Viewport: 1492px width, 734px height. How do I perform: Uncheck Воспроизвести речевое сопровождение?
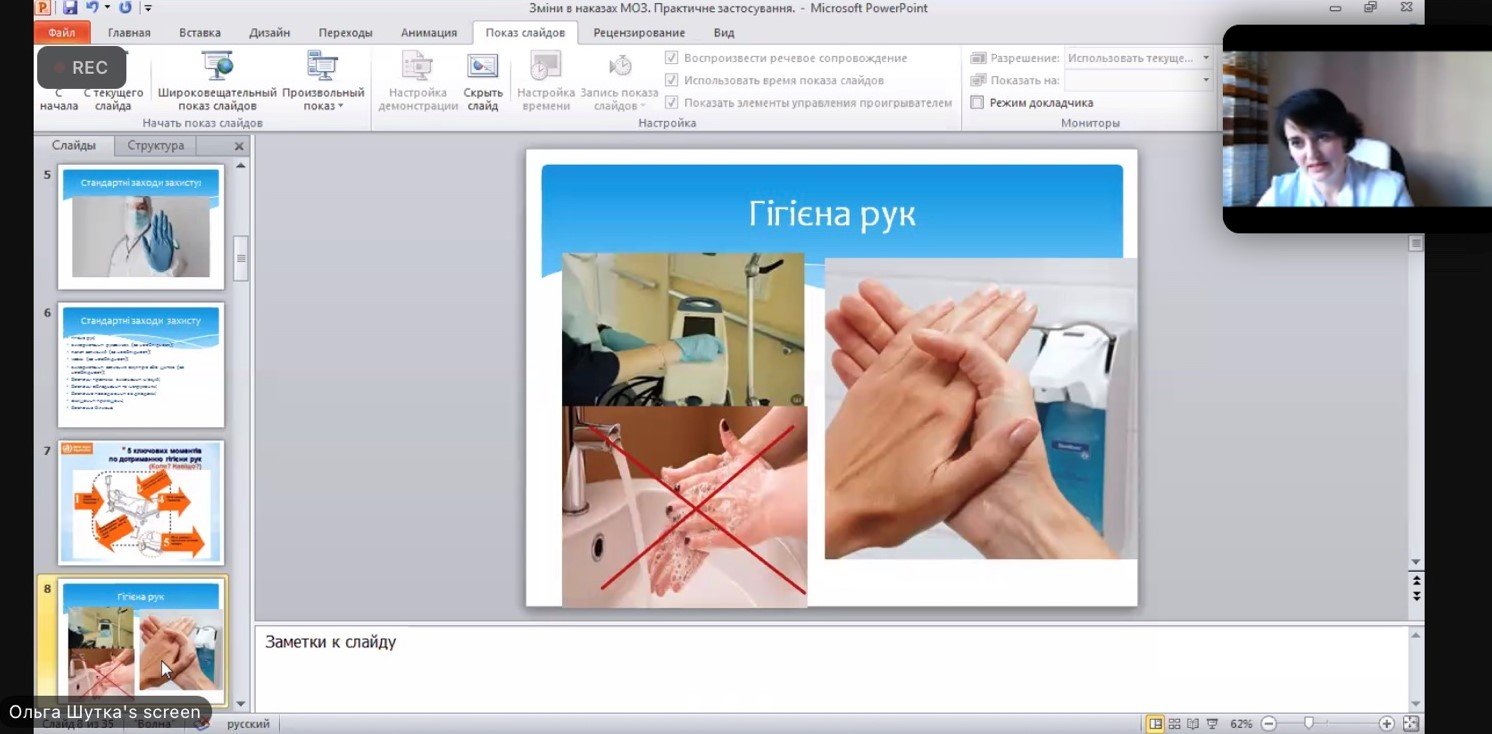672,58
